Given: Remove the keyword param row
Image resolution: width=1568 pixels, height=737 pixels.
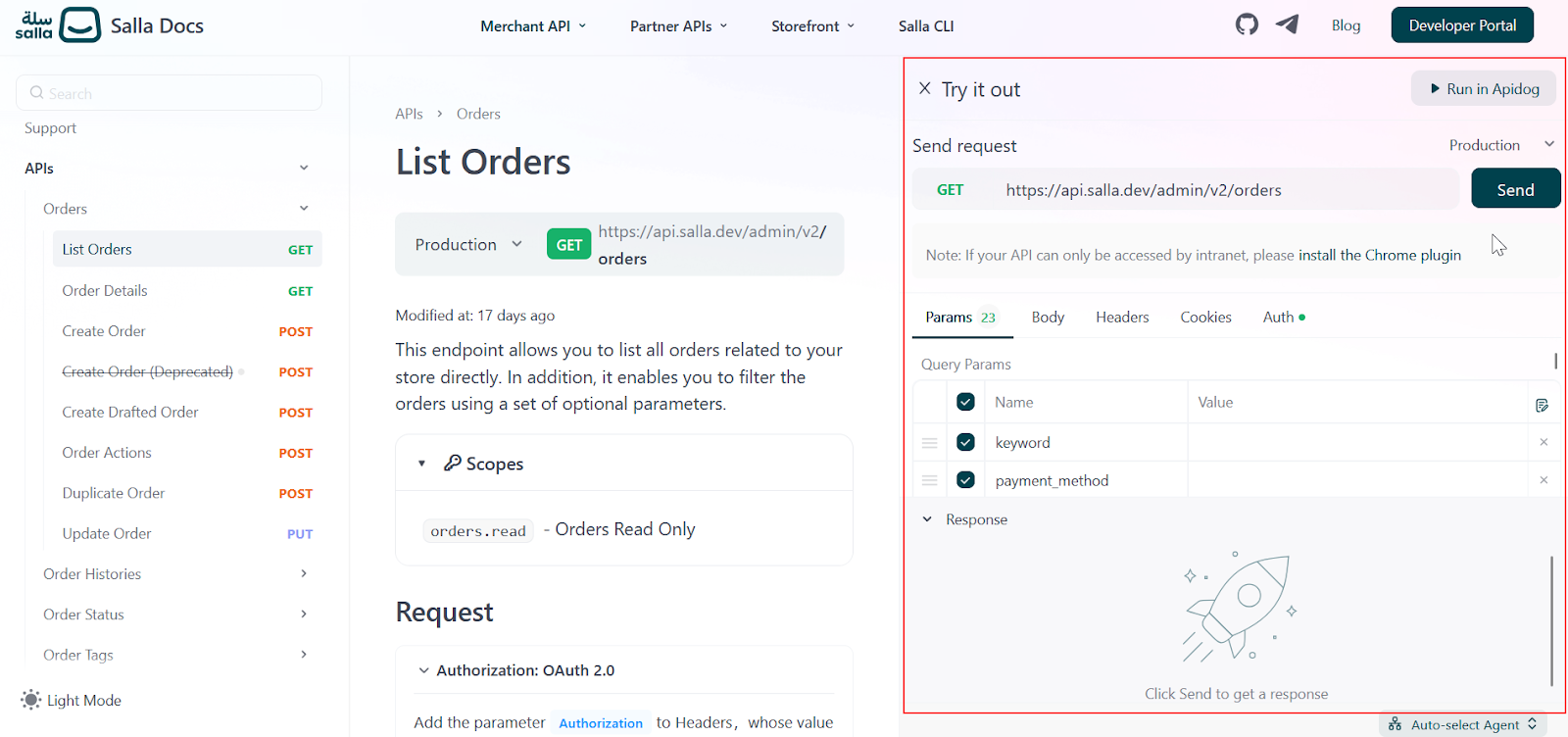Looking at the screenshot, I should [x=1543, y=442].
